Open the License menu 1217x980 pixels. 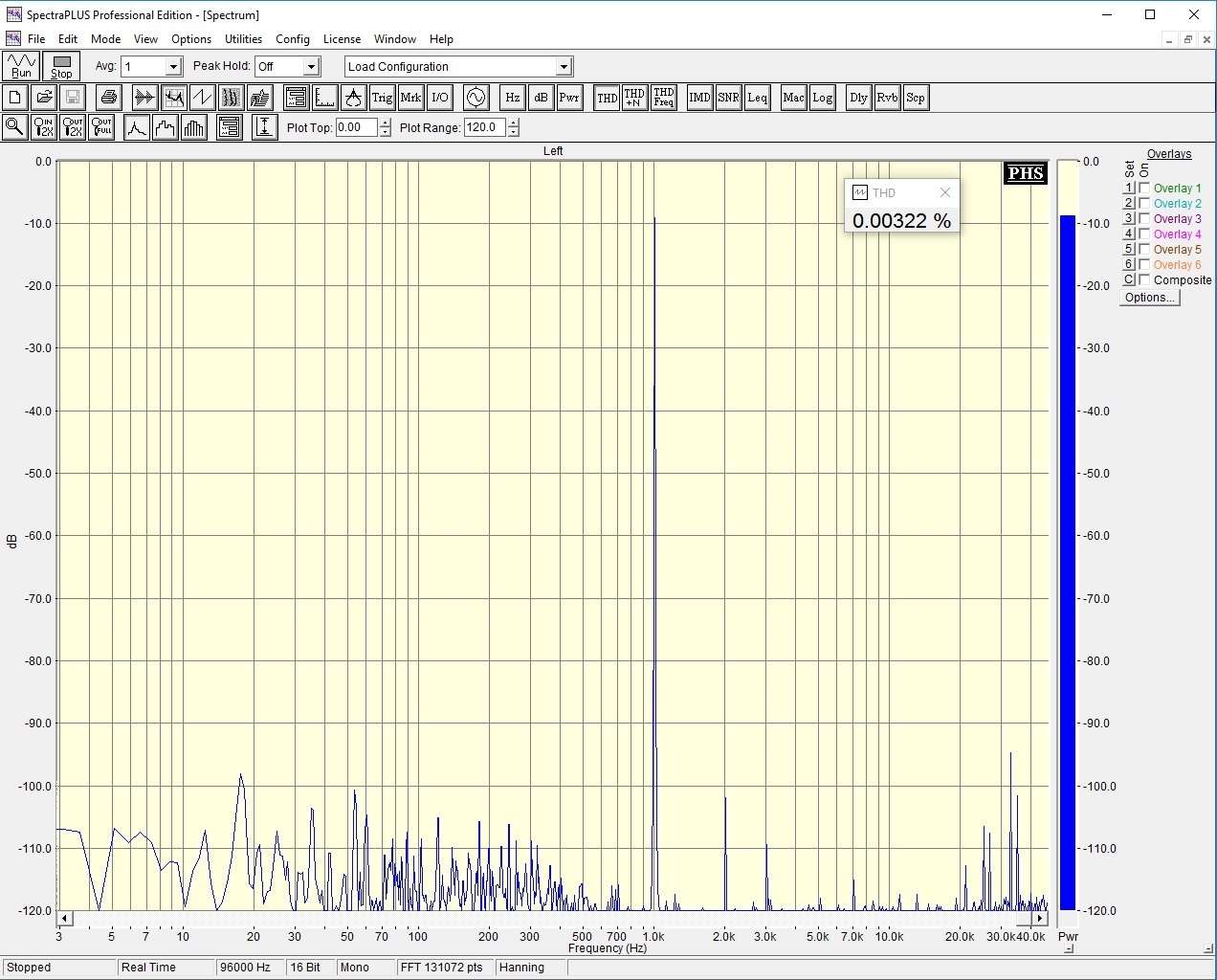(342, 39)
